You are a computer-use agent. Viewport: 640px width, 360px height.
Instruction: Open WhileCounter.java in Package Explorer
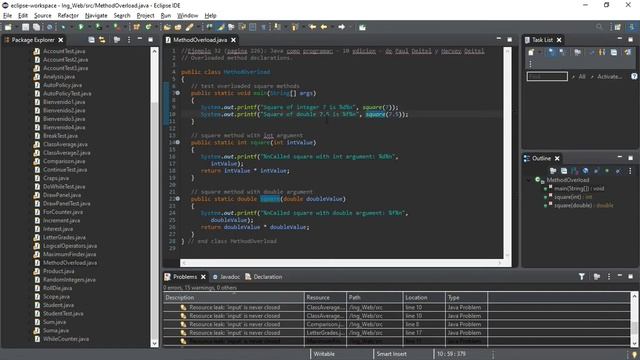click(x=66, y=339)
